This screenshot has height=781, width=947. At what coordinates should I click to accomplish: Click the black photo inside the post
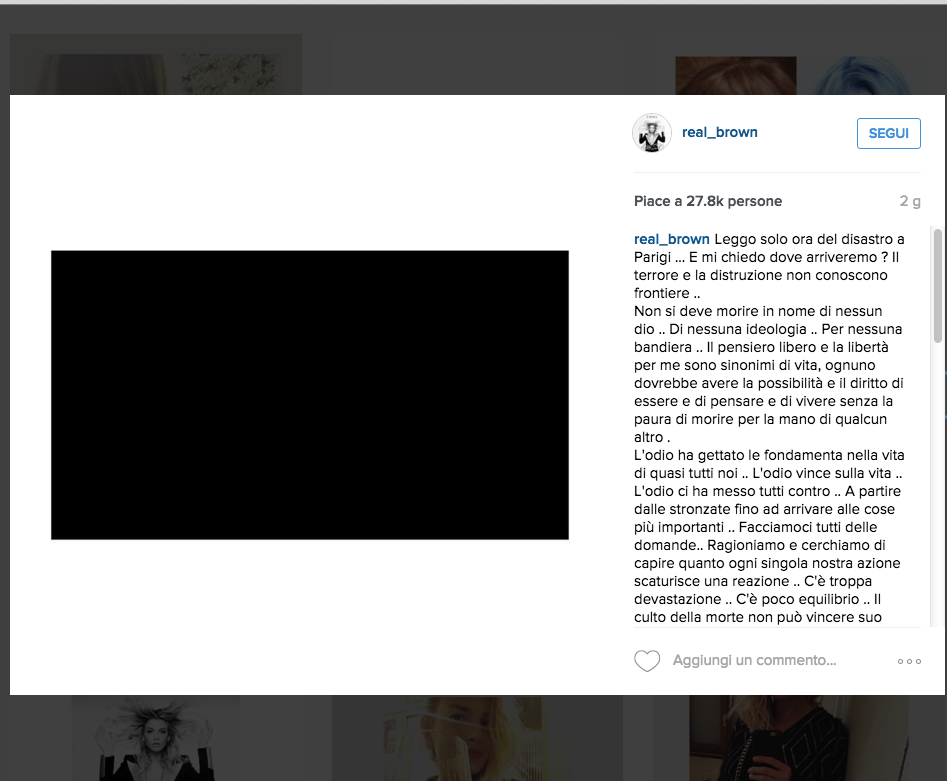pyautogui.click(x=308, y=394)
